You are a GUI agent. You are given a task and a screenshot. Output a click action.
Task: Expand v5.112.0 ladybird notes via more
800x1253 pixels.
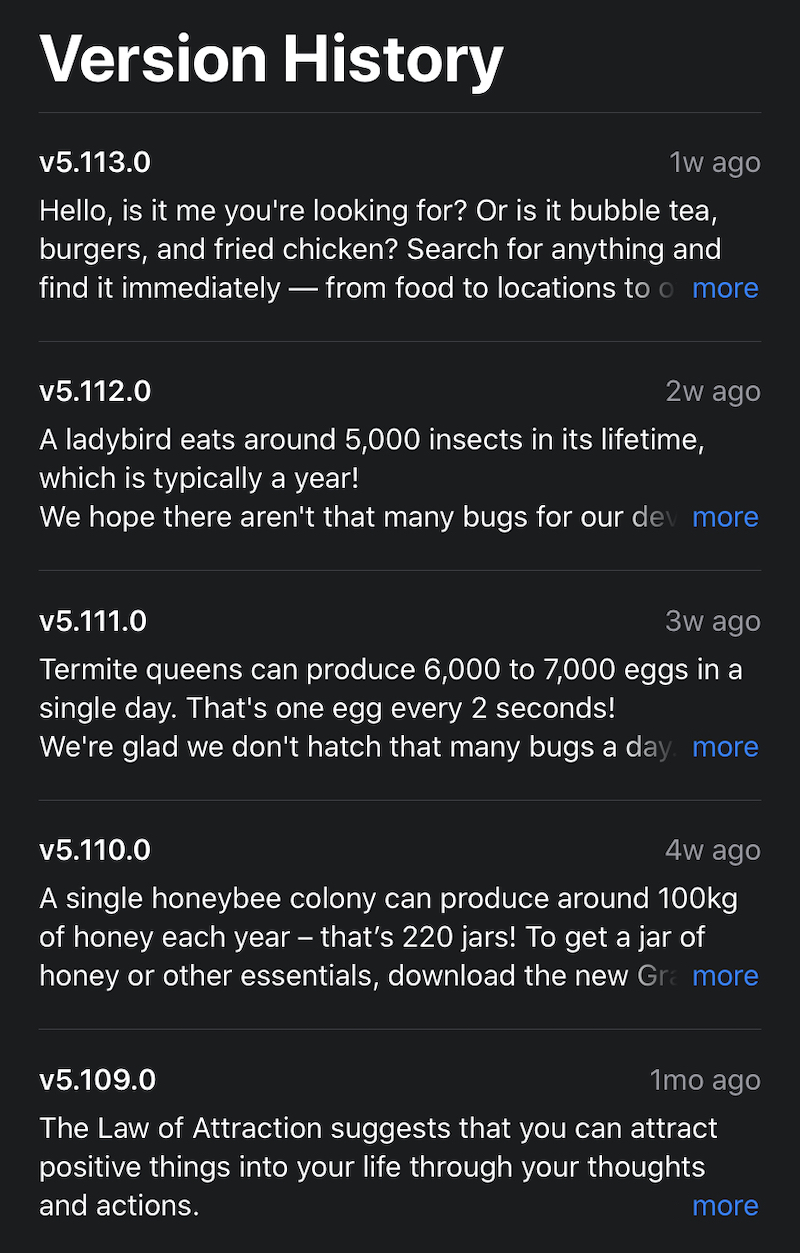(x=725, y=517)
